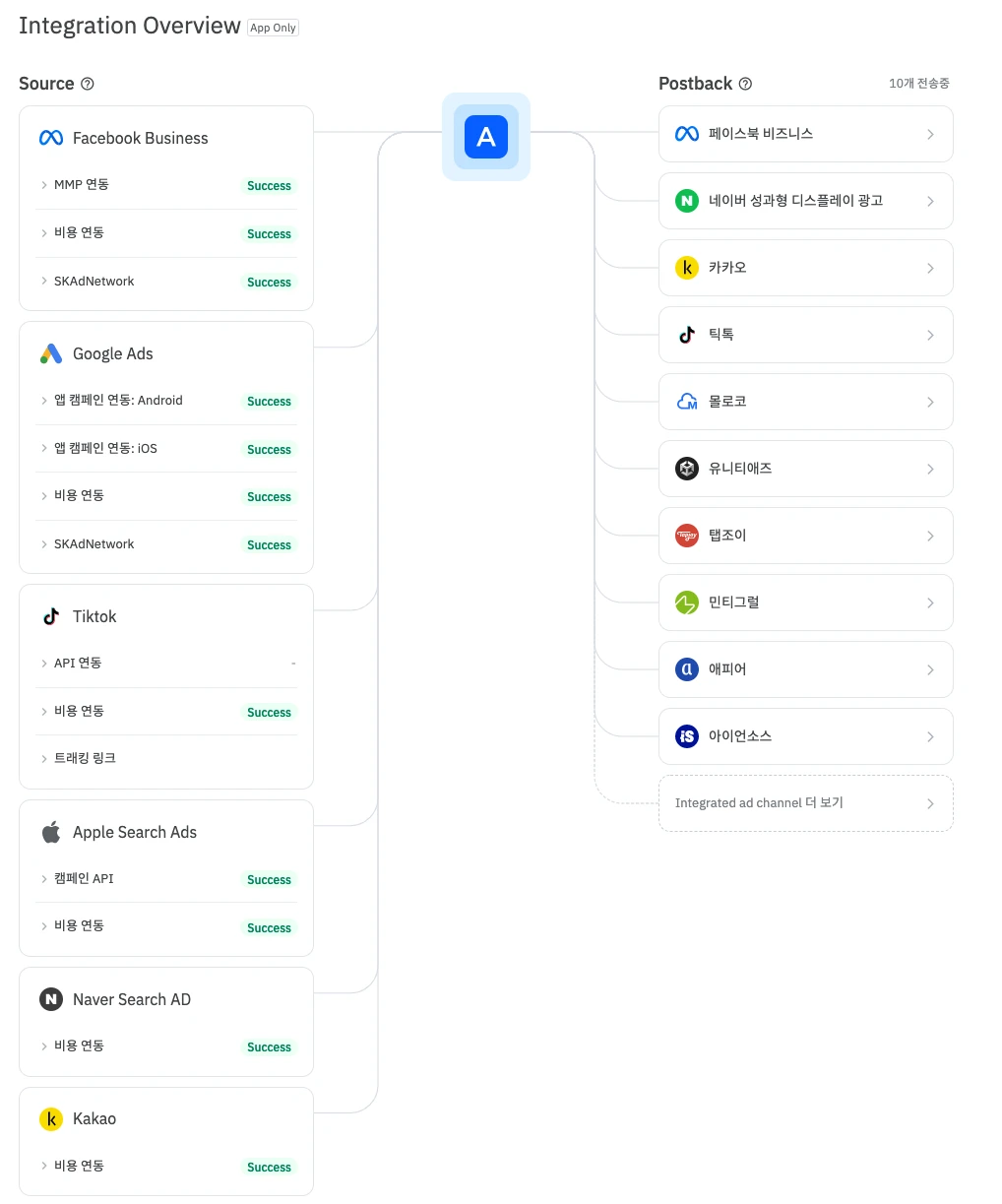The width and height of the screenshot is (1002, 1204).
Task: Click the Kakao icon on 카카오 postback
Action: pos(687,268)
